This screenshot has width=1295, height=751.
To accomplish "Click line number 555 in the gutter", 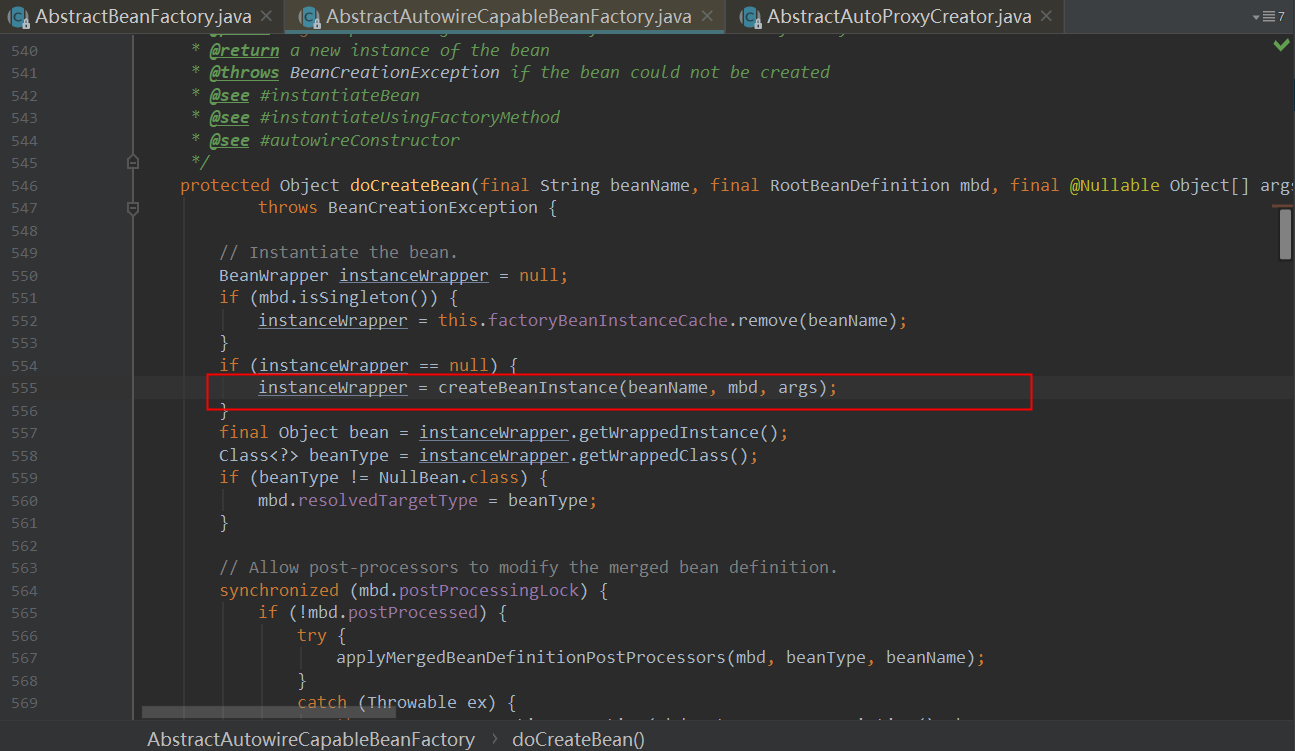I will (24, 388).
